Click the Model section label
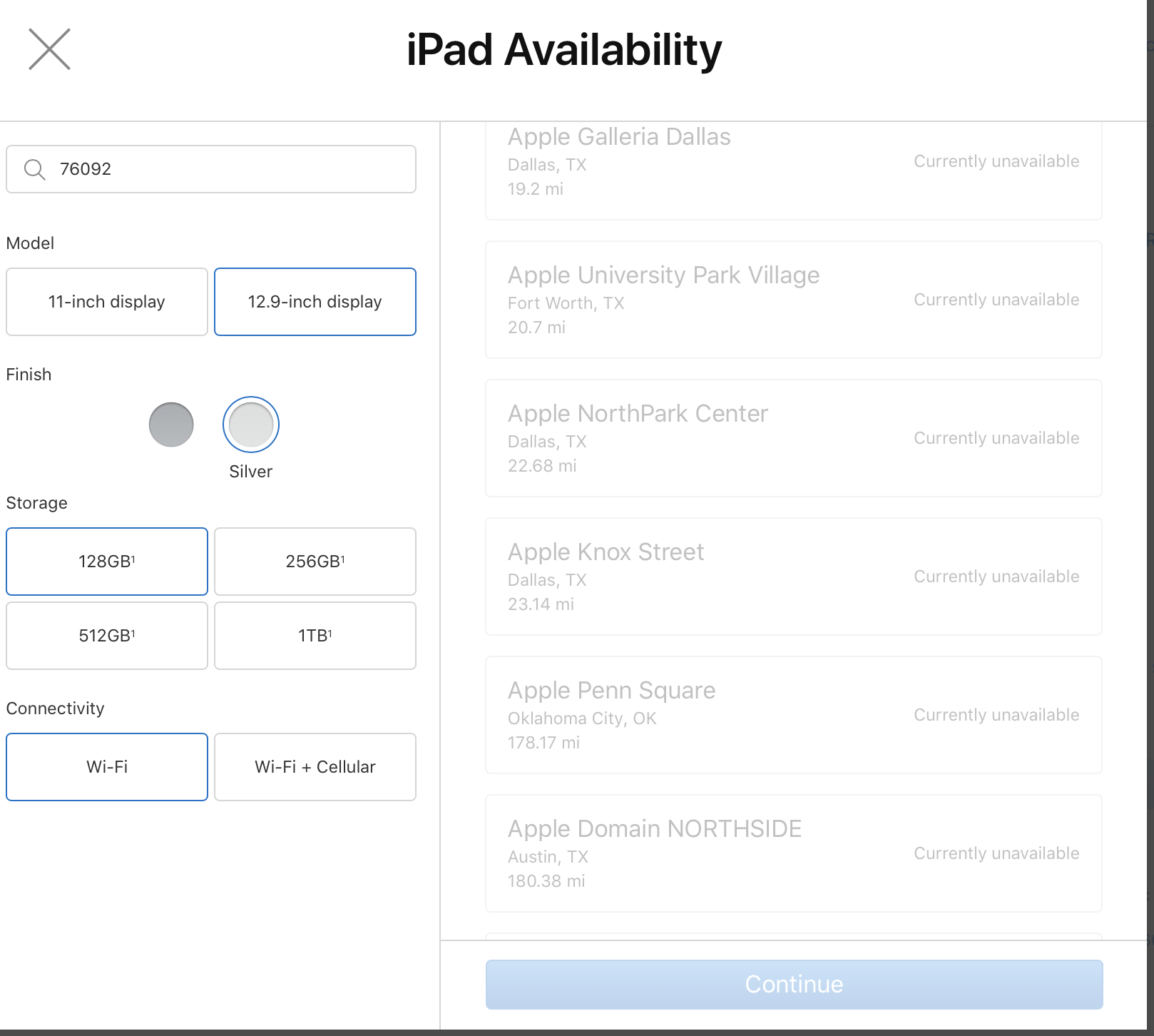Viewport: 1154px width, 1036px height. coord(30,243)
